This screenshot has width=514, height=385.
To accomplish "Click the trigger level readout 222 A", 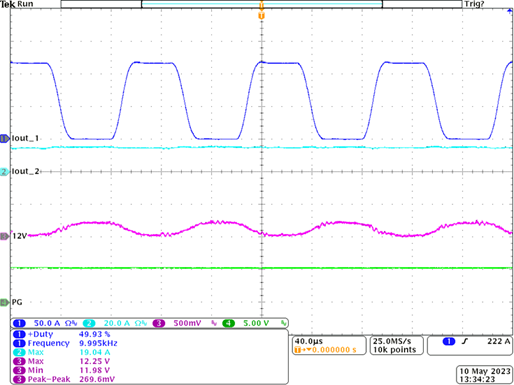I will (499, 341).
